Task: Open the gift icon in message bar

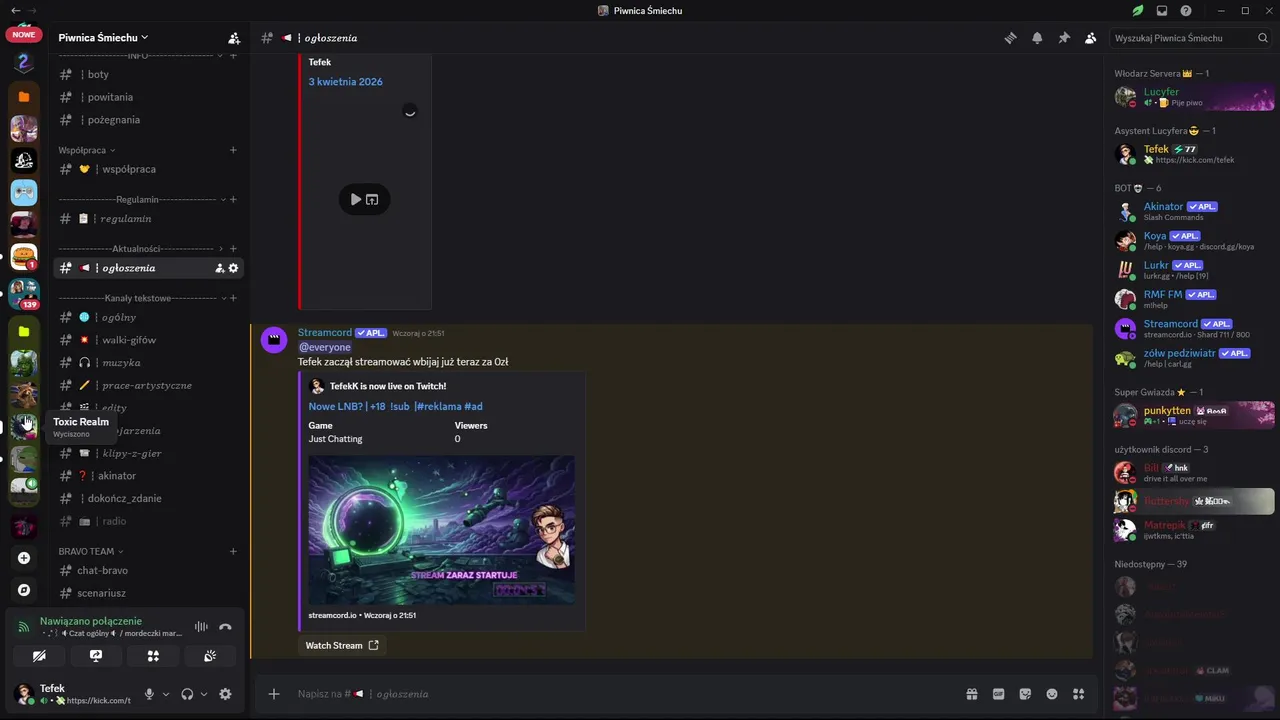Action: pyautogui.click(x=971, y=694)
